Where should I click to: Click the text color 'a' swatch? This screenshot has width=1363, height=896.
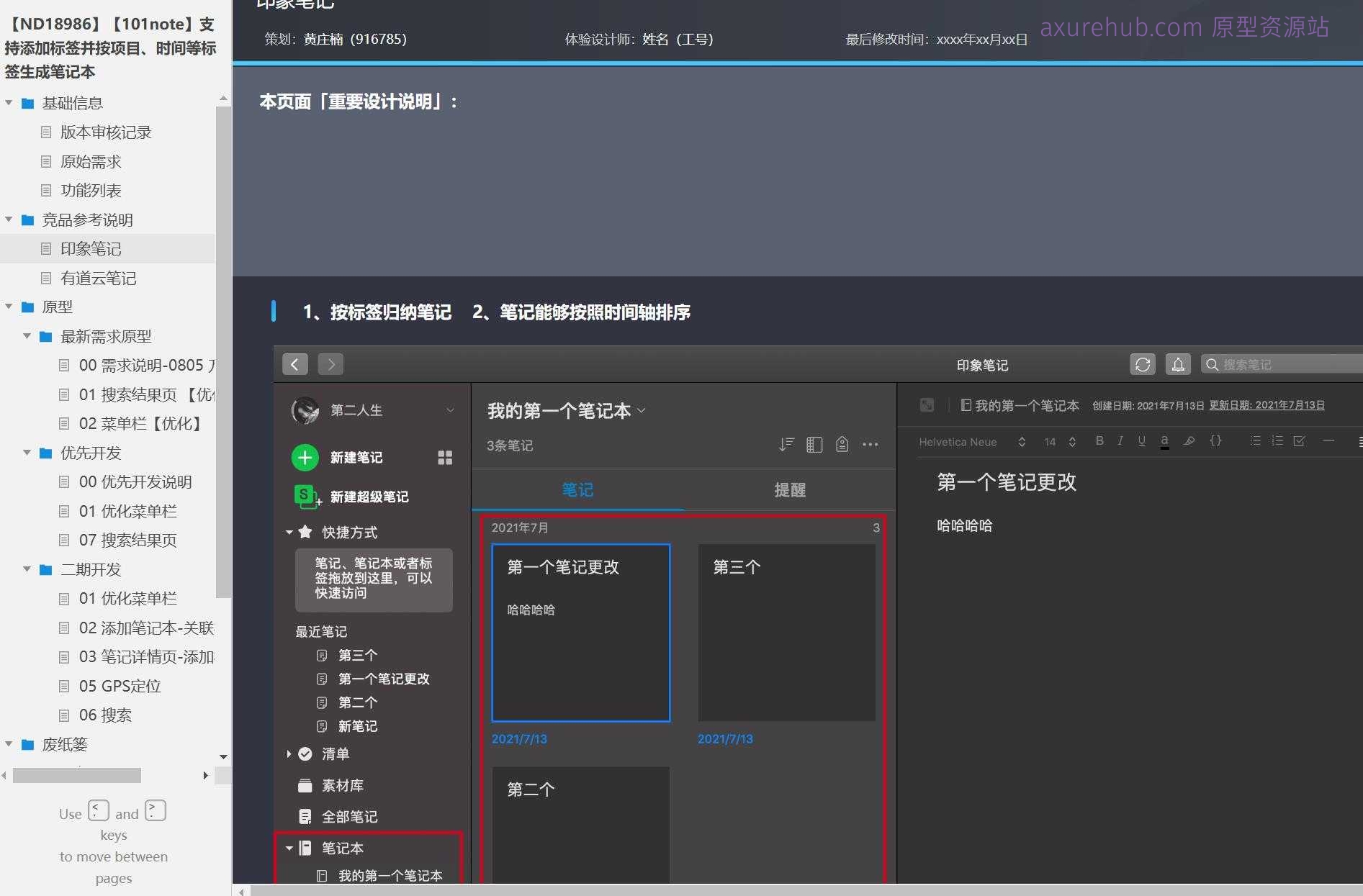[x=1164, y=441]
